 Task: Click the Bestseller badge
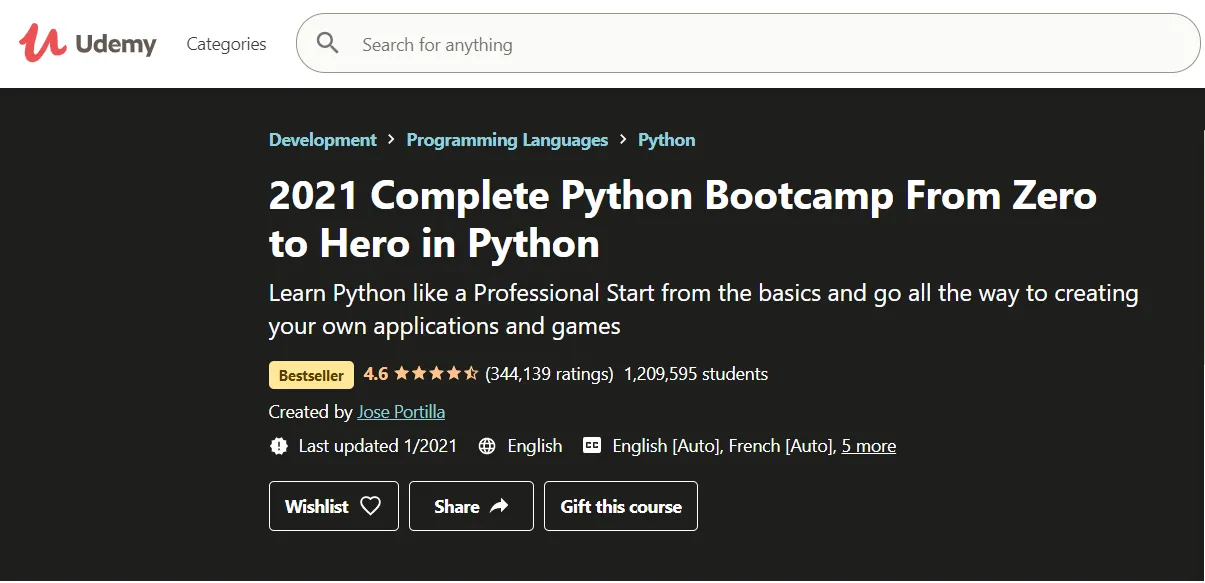pyautogui.click(x=311, y=375)
